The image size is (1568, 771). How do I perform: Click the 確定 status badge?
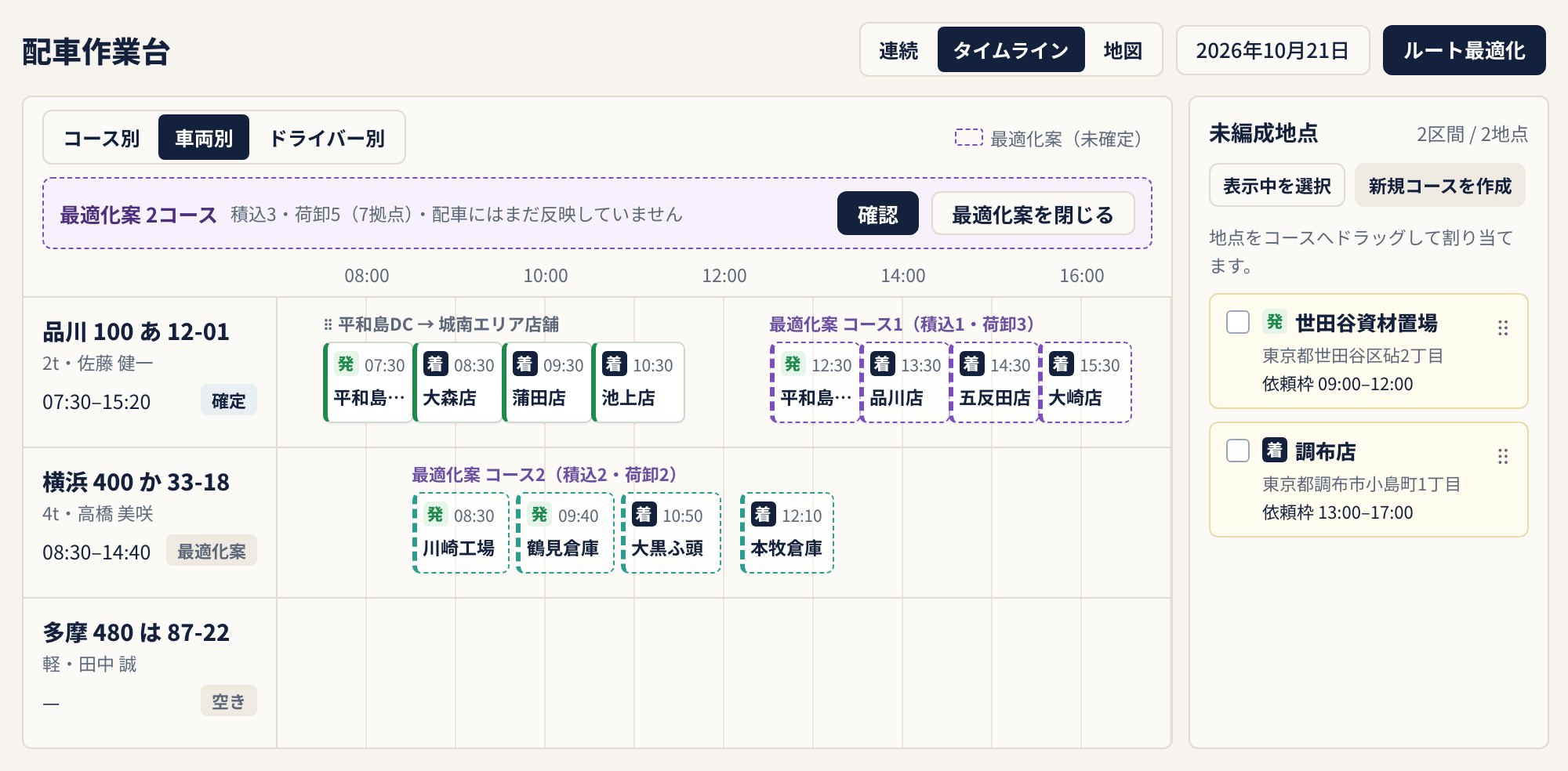pos(228,400)
